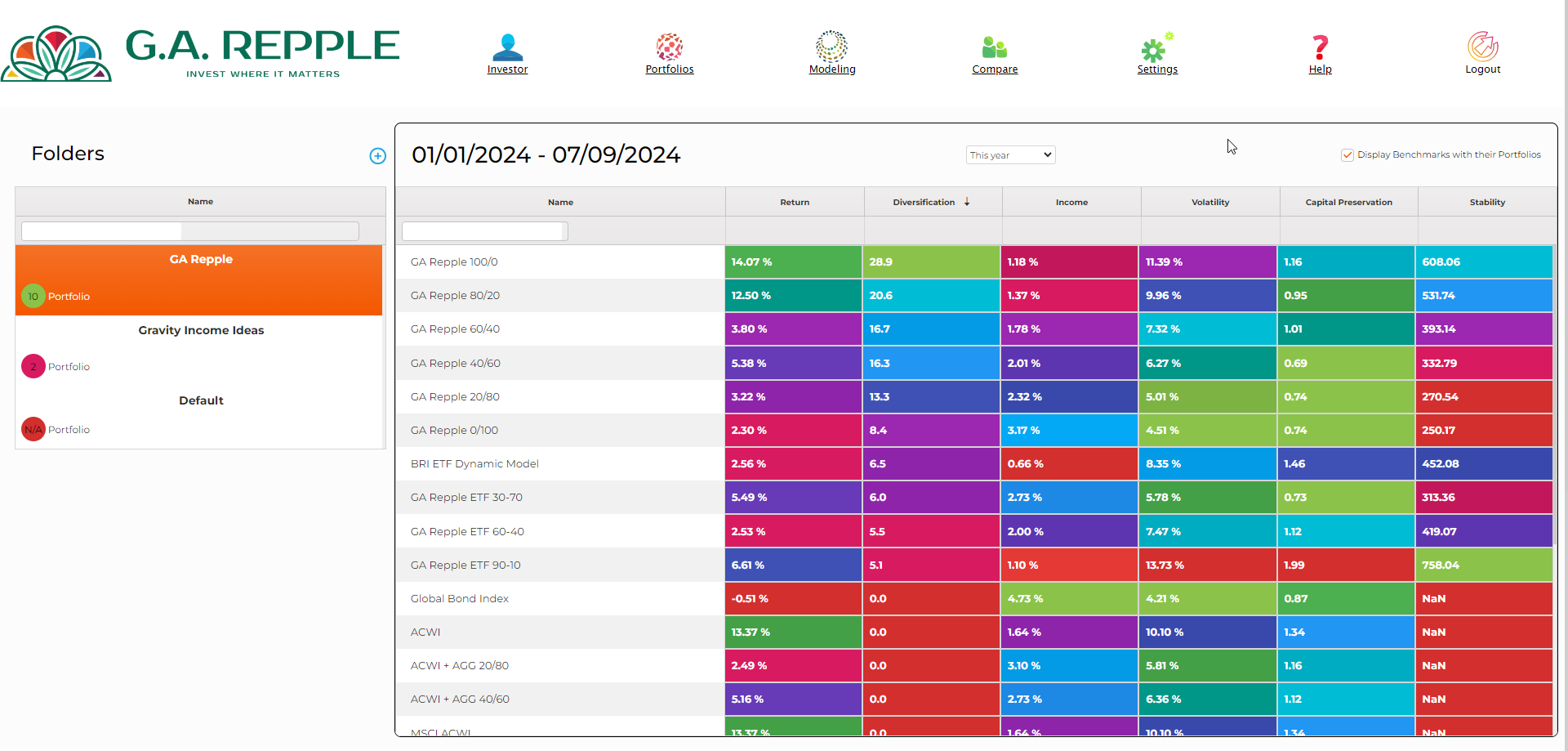The height and width of the screenshot is (751, 1568).
Task: Click GA Repple 80/20 diversification cell 20.6
Action: [931, 296]
